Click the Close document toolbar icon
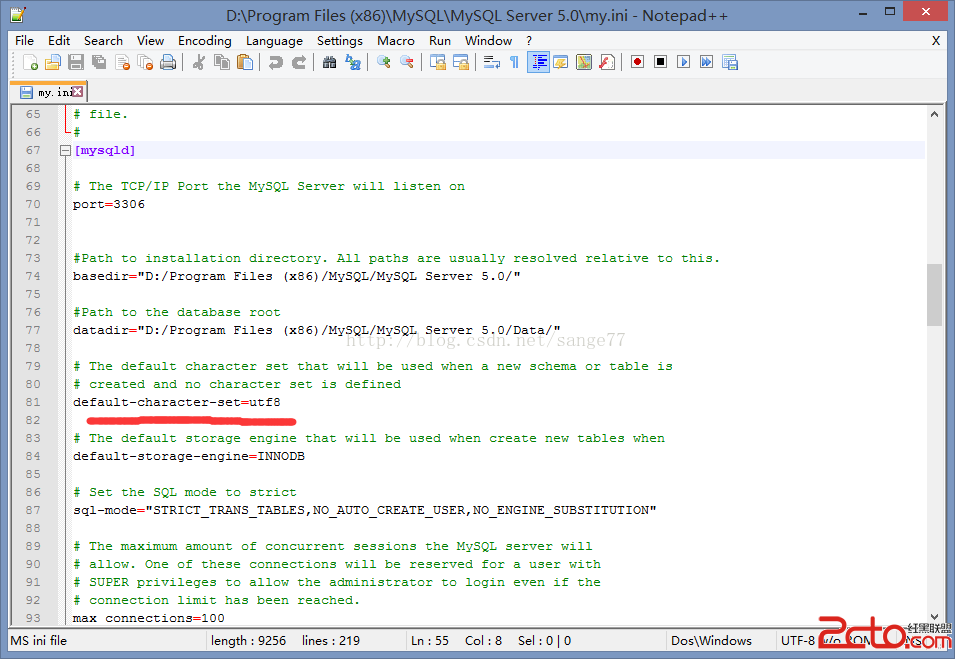Viewport: 955px width, 659px height. pyautogui.click(x=122, y=62)
